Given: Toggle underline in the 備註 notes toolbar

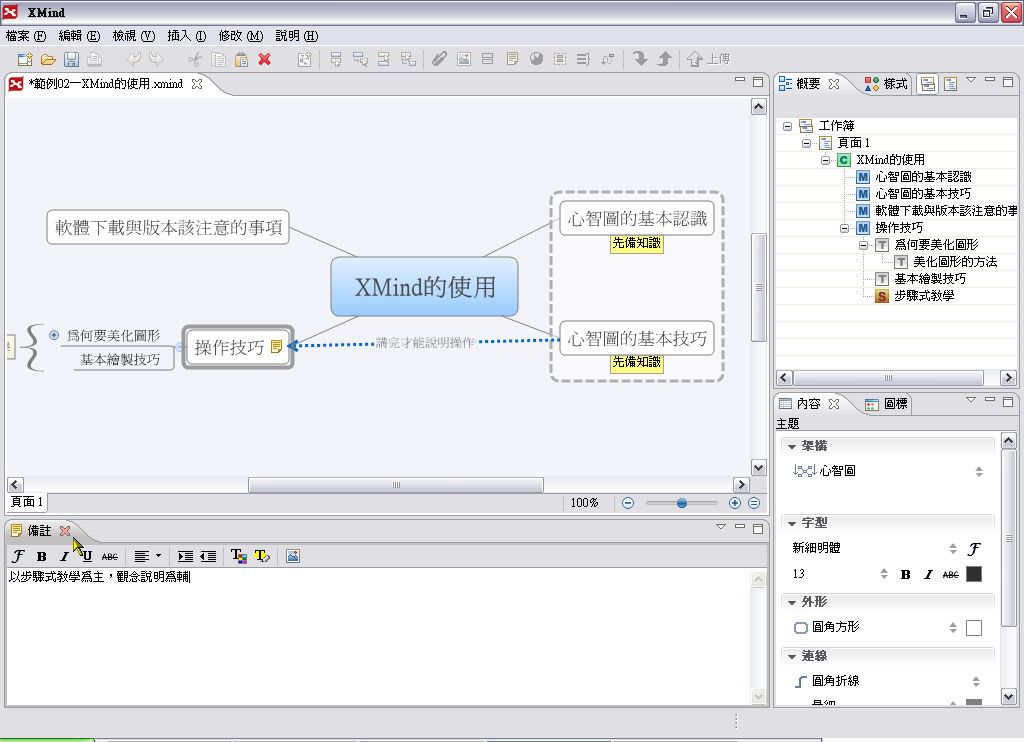Looking at the screenshot, I should tap(87, 556).
